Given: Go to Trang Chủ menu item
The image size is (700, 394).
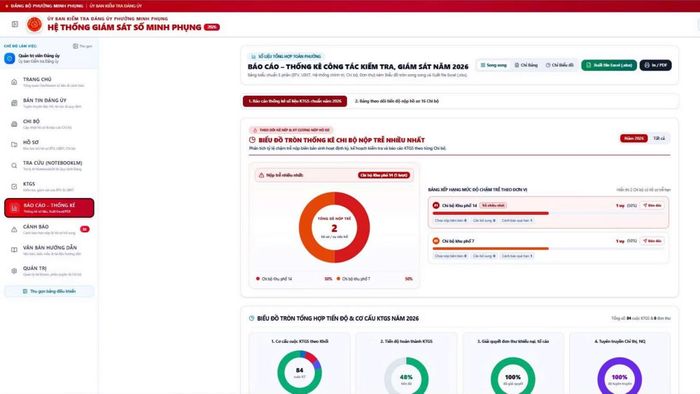Looking at the screenshot, I should coord(49,82).
